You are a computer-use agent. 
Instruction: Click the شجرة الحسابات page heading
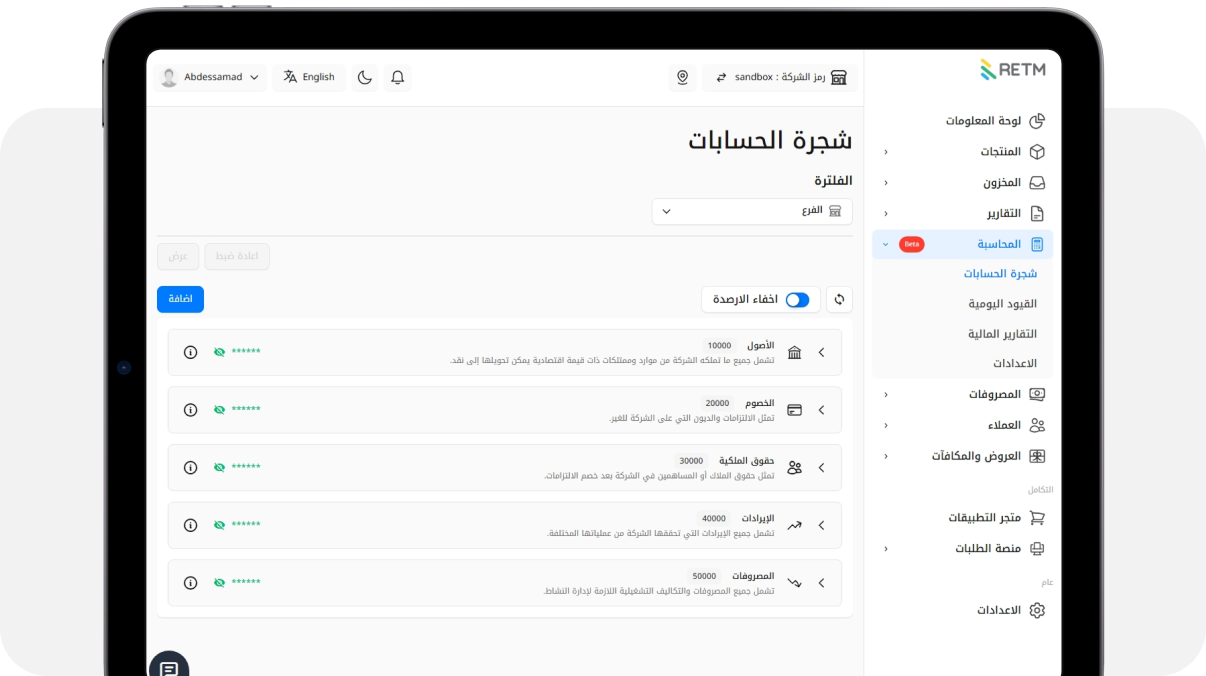coord(770,141)
